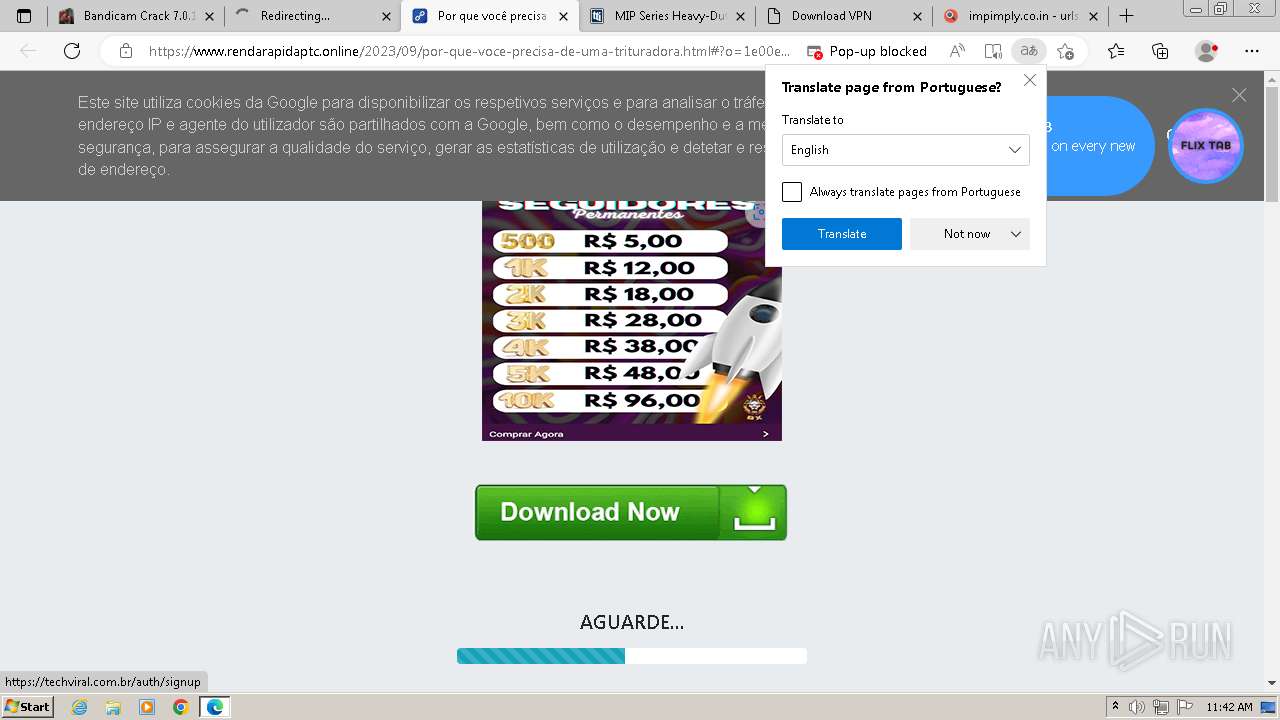Close the MIP Series Heavy-Duty tab
1280x720 pixels.
click(x=741, y=16)
